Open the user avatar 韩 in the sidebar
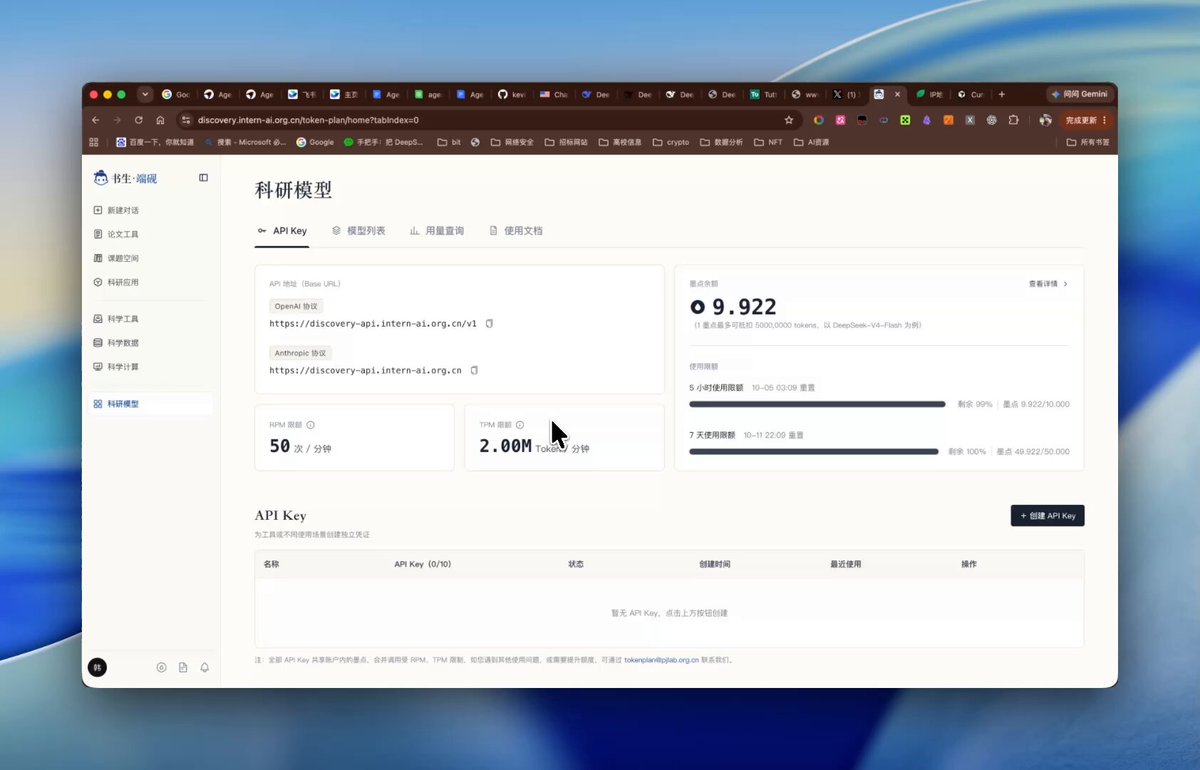1200x770 pixels. click(x=97, y=667)
